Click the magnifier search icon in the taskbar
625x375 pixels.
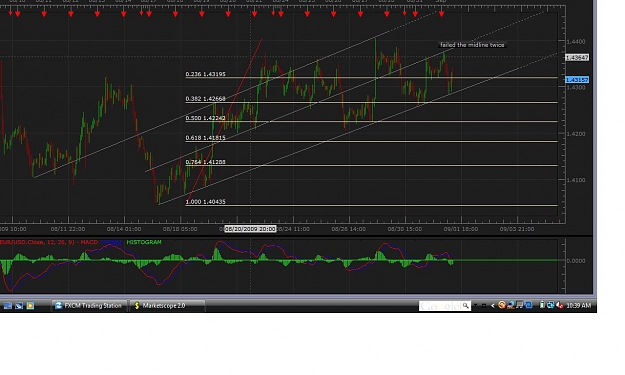[x=466, y=306]
